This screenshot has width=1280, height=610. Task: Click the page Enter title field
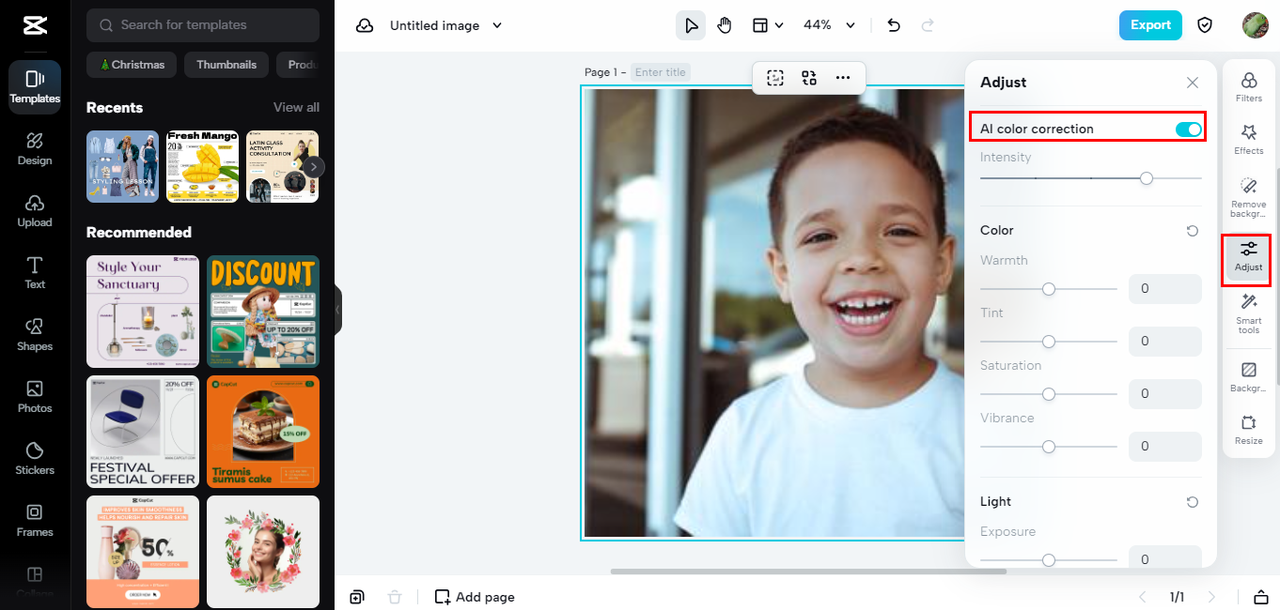point(661,72)
